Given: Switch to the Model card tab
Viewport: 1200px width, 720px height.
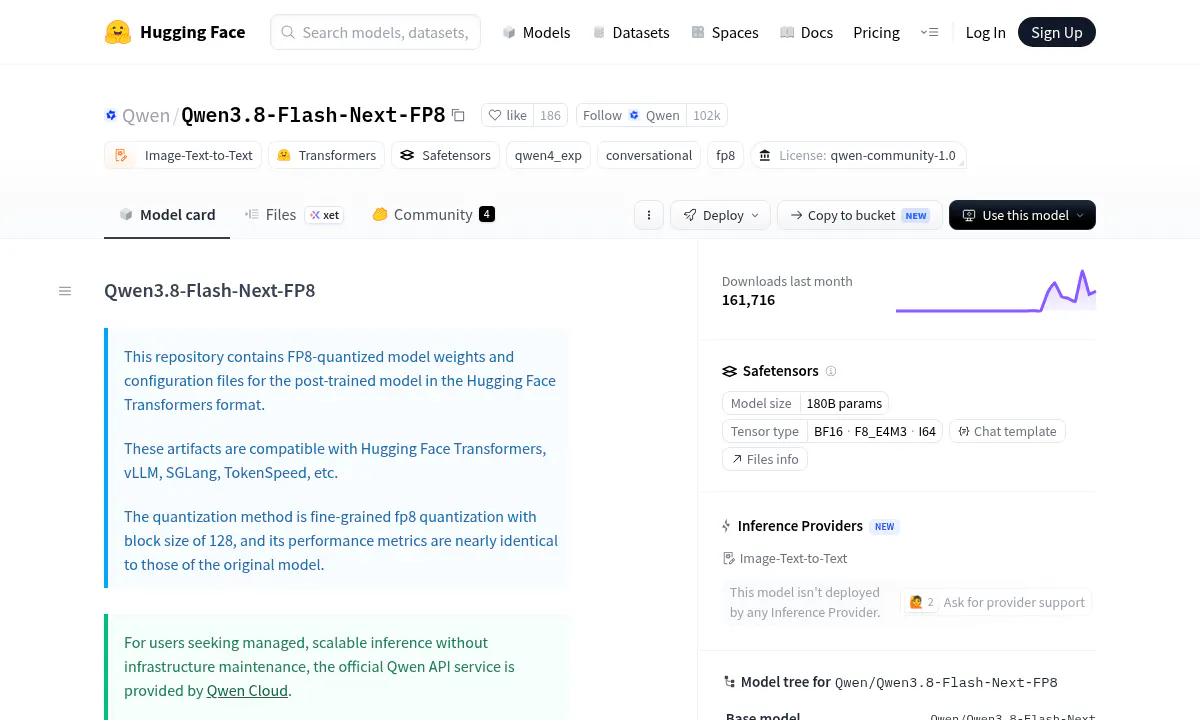Looking at the screenshot, I should (x=167, y=214).
